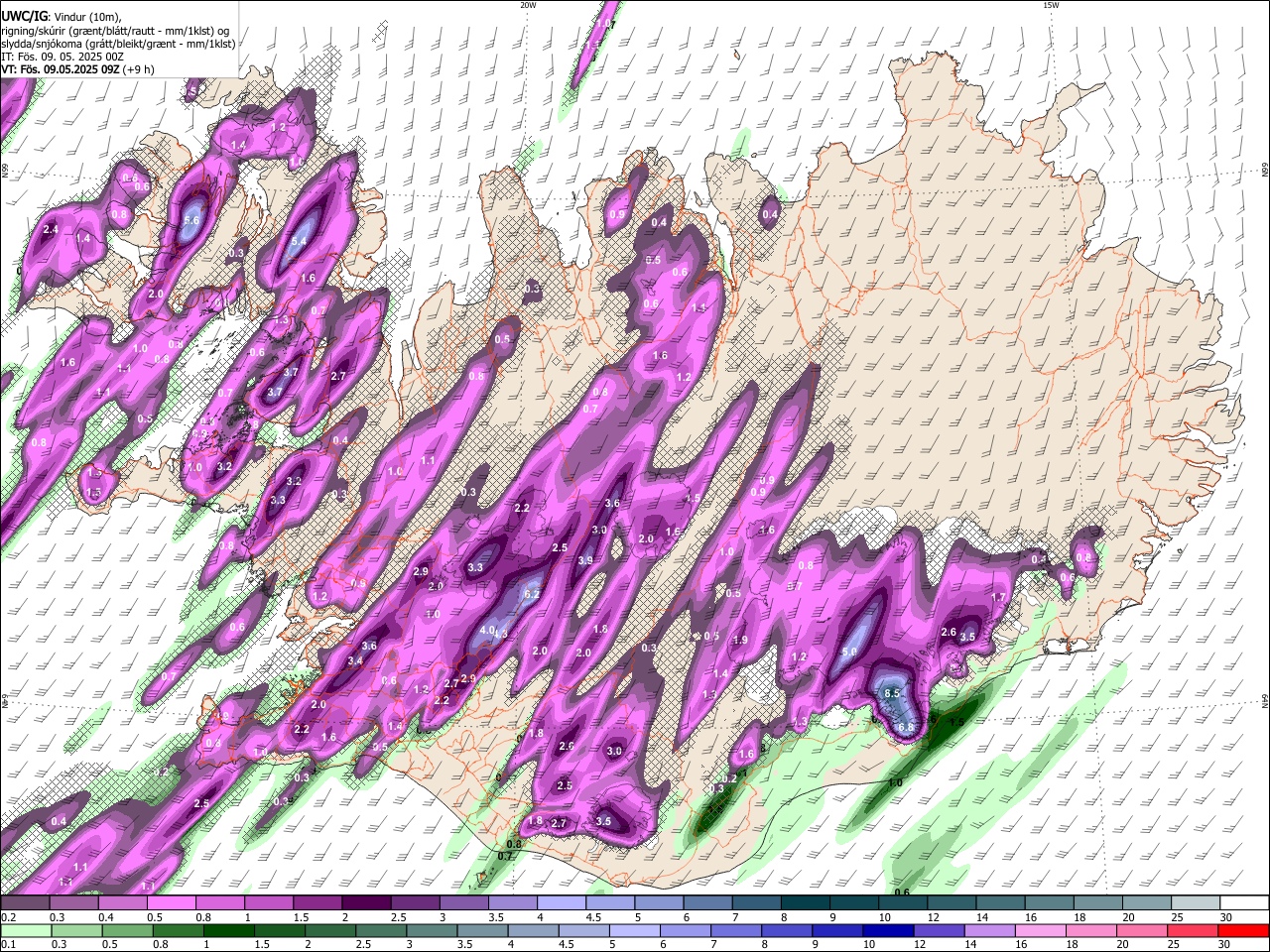
Task: Select upper snow scale swatch between 0.5 and 0.8
Action: click(x=171, y=902)
